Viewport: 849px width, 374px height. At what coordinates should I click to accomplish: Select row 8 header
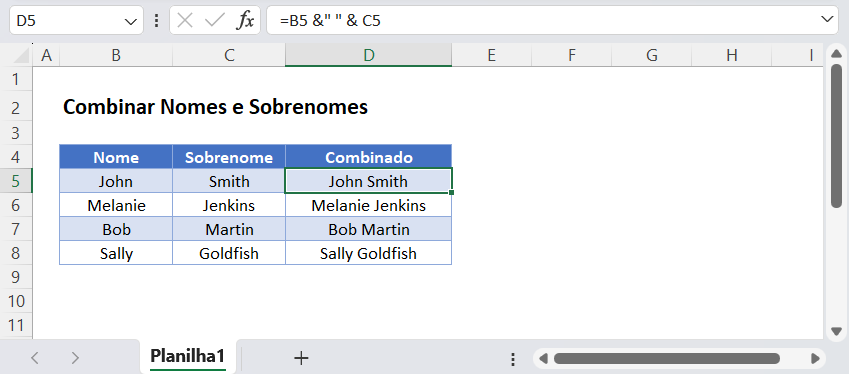click(x=16, y=253)
